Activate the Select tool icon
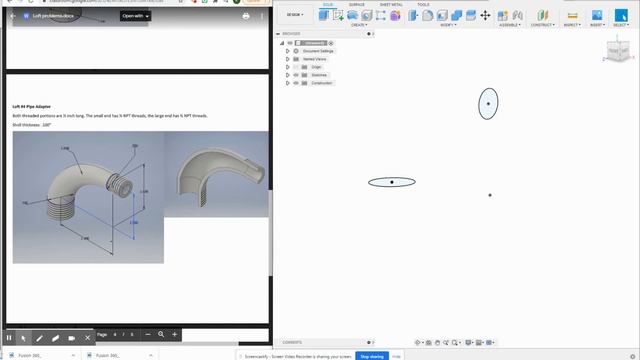Image resolution: width=640 pixels, height=360 pixels. point(621,16)
